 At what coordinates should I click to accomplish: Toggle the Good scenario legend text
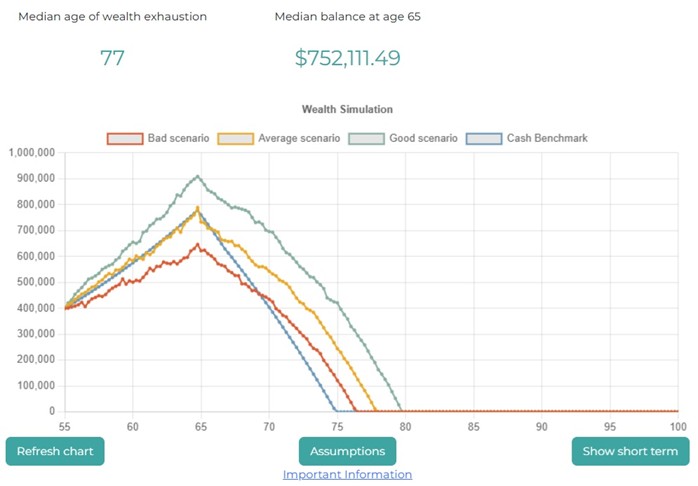click(x=420, y=137)
